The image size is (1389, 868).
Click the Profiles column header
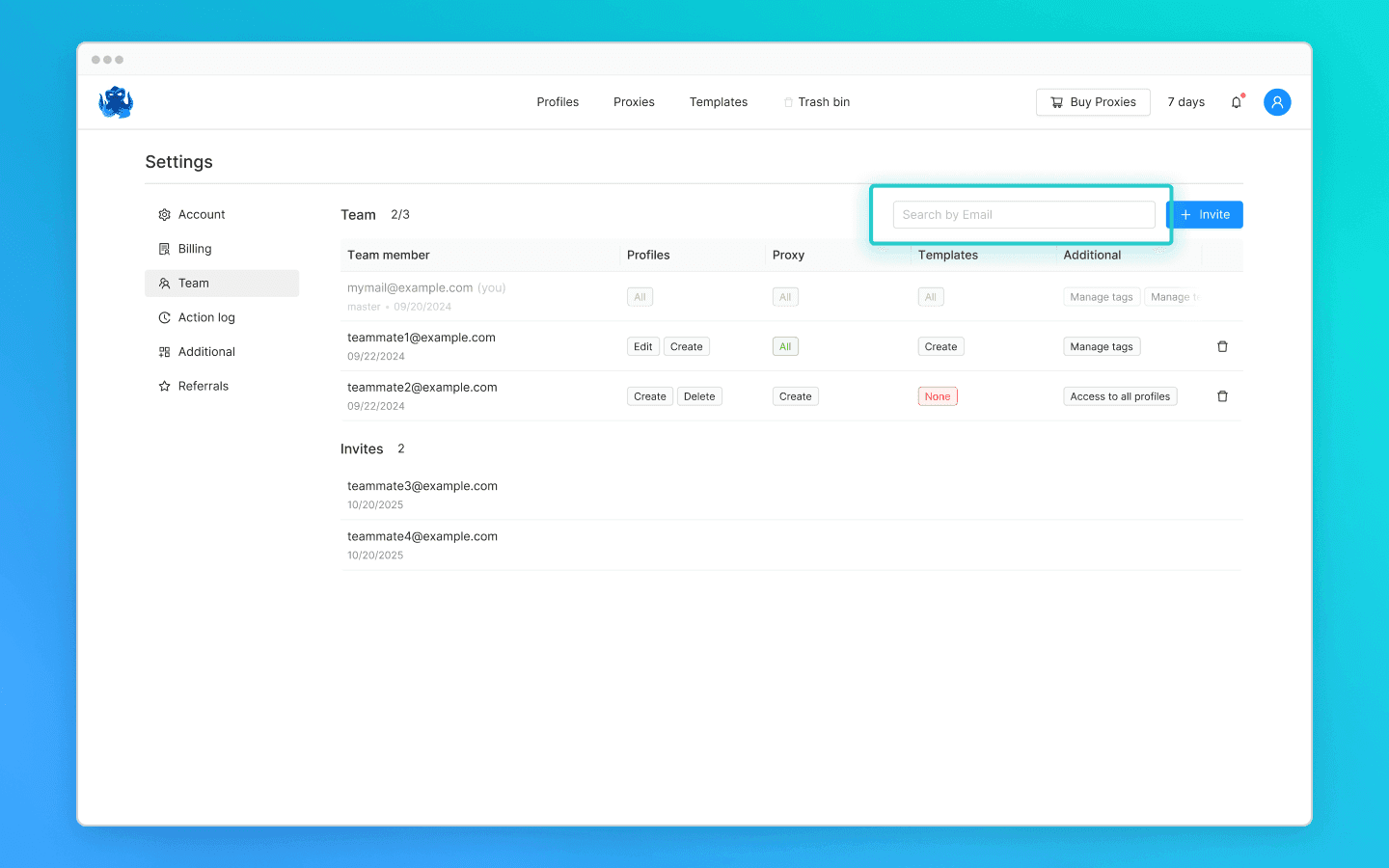click(x=648, y=256)
